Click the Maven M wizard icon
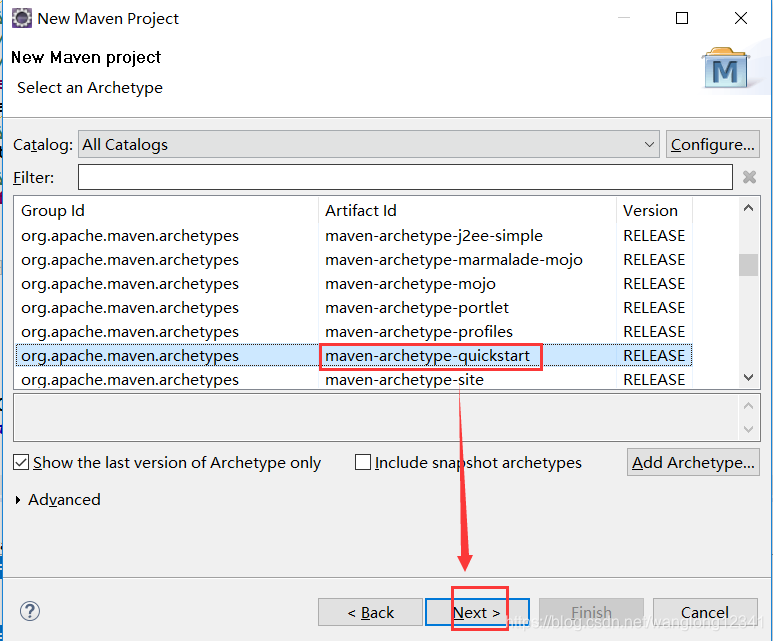 tap(725, 68)
